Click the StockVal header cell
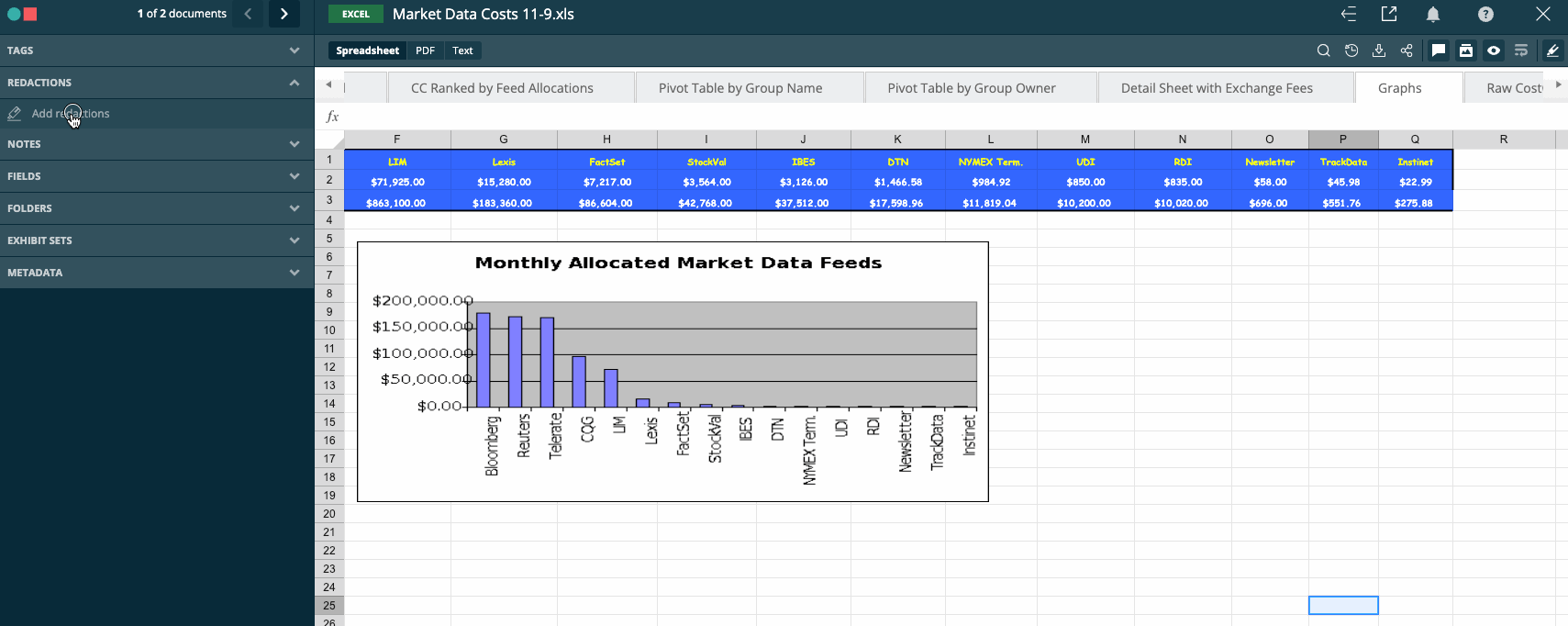 click(x=706, y=162)
